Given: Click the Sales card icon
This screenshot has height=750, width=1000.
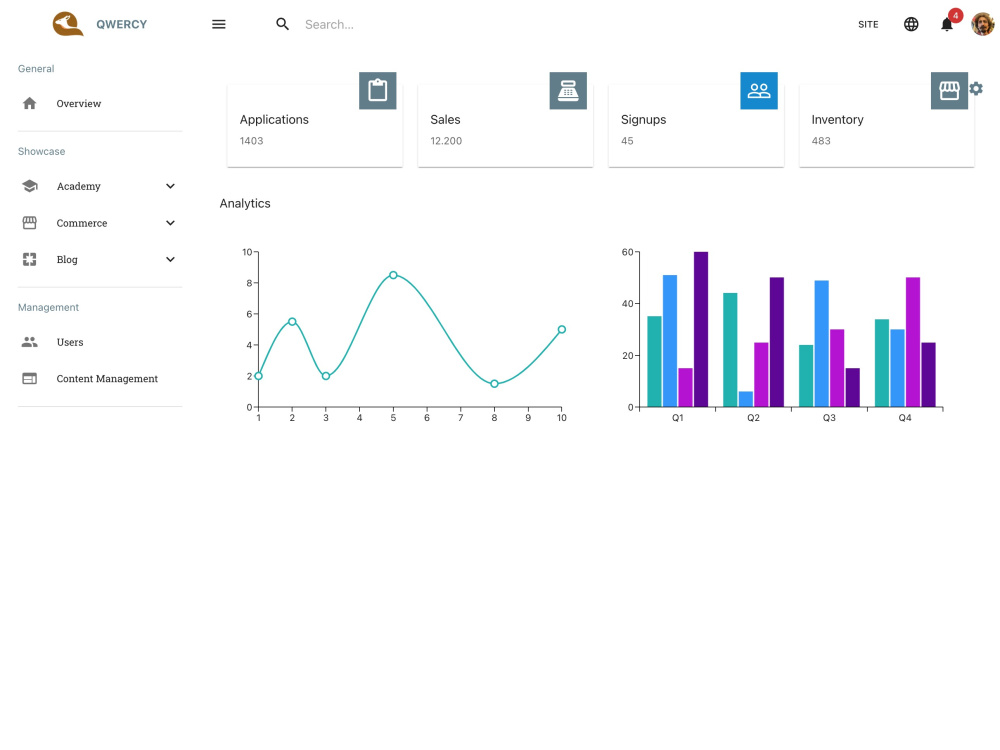Looking at the screenshot, I should coord(568,90).
